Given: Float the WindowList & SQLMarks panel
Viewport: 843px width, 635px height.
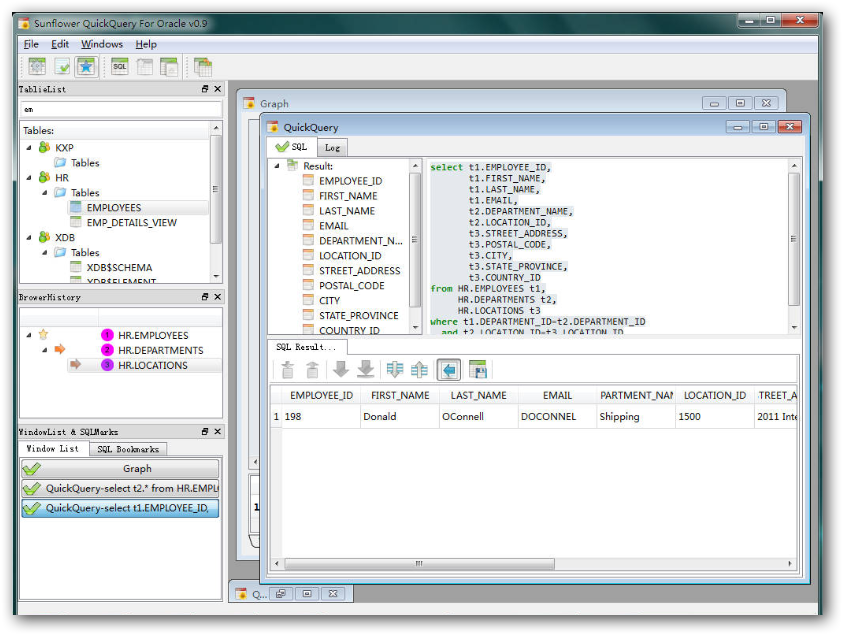Looking at the screenshot, I should [205, 431].
